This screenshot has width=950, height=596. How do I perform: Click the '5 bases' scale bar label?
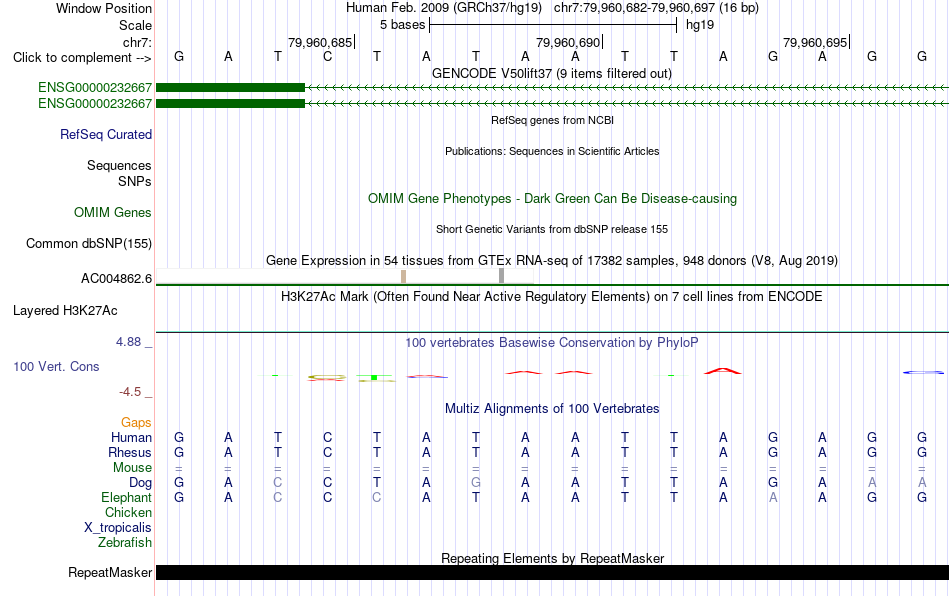403,25
